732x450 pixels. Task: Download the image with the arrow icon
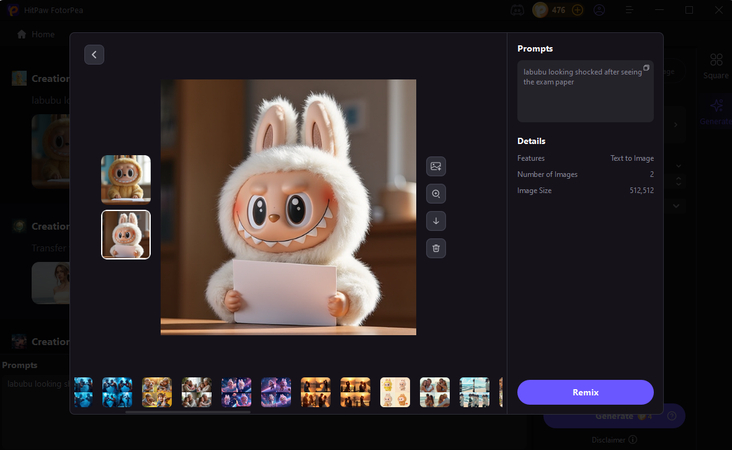[x=436, y=221]
